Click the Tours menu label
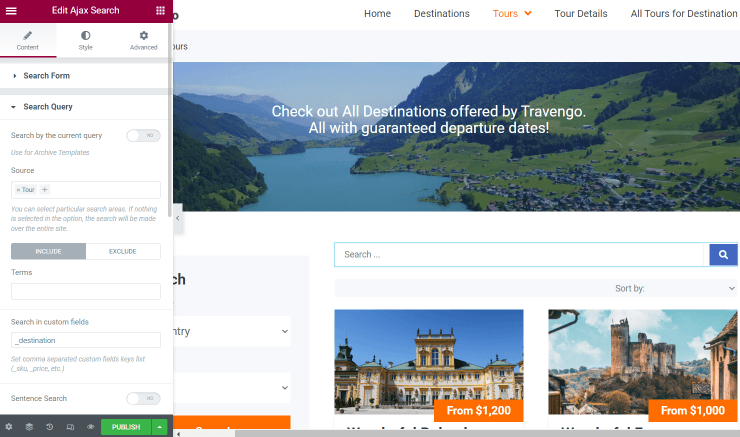Image resolution: width=740 pixels, height=437 pixels. pos(505,14)
